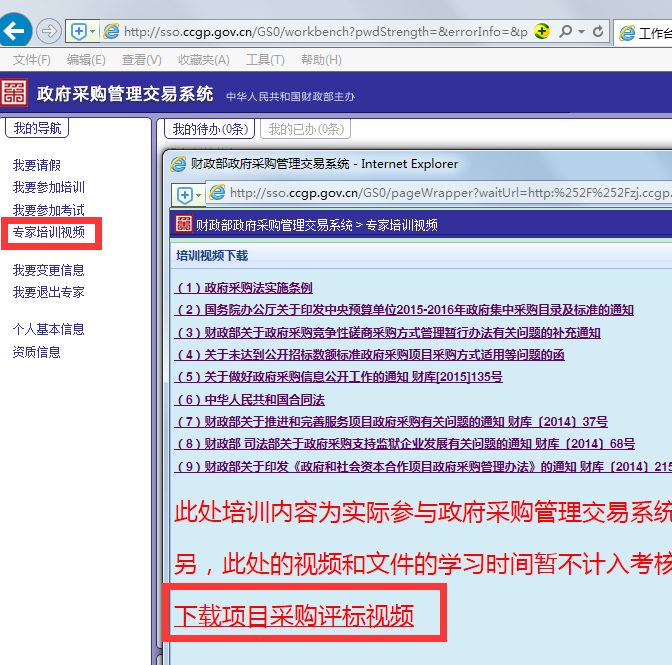Click the main browser address URL field
Screen dimensions: 672x665
click(x=325, y=31)
